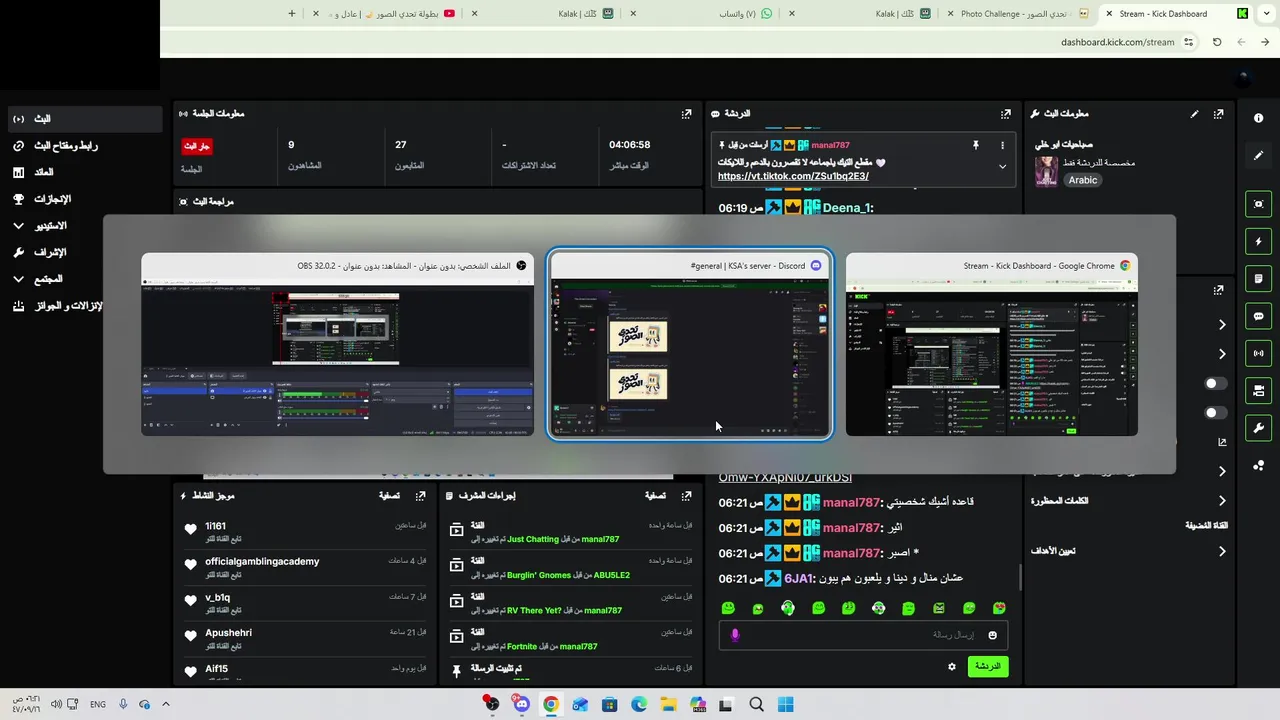The width and height of the screenshot is (1280, 720).
Task: Open pinned message three-dot options
Action: point(1002,146)
